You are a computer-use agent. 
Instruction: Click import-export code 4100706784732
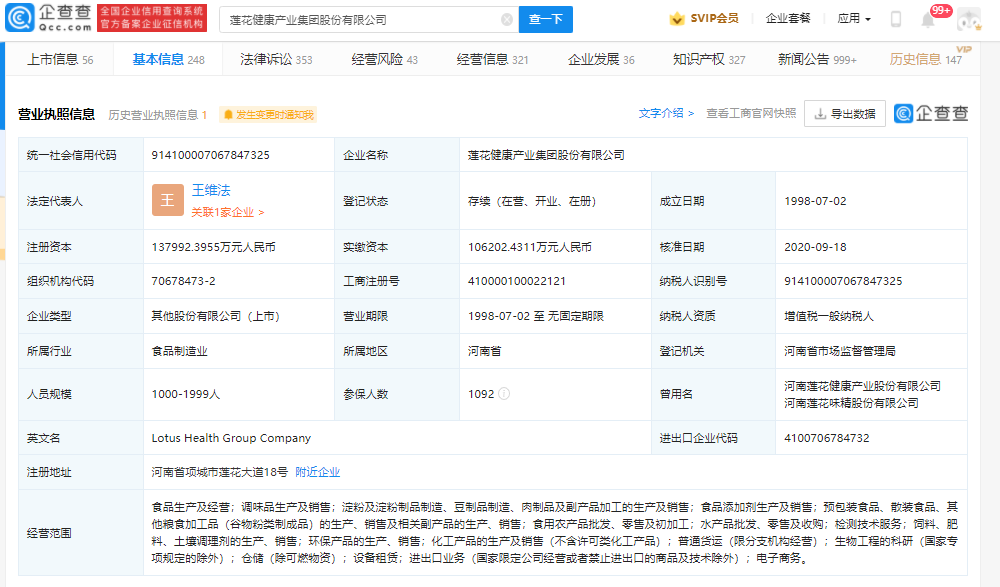[x=827, y=438]
